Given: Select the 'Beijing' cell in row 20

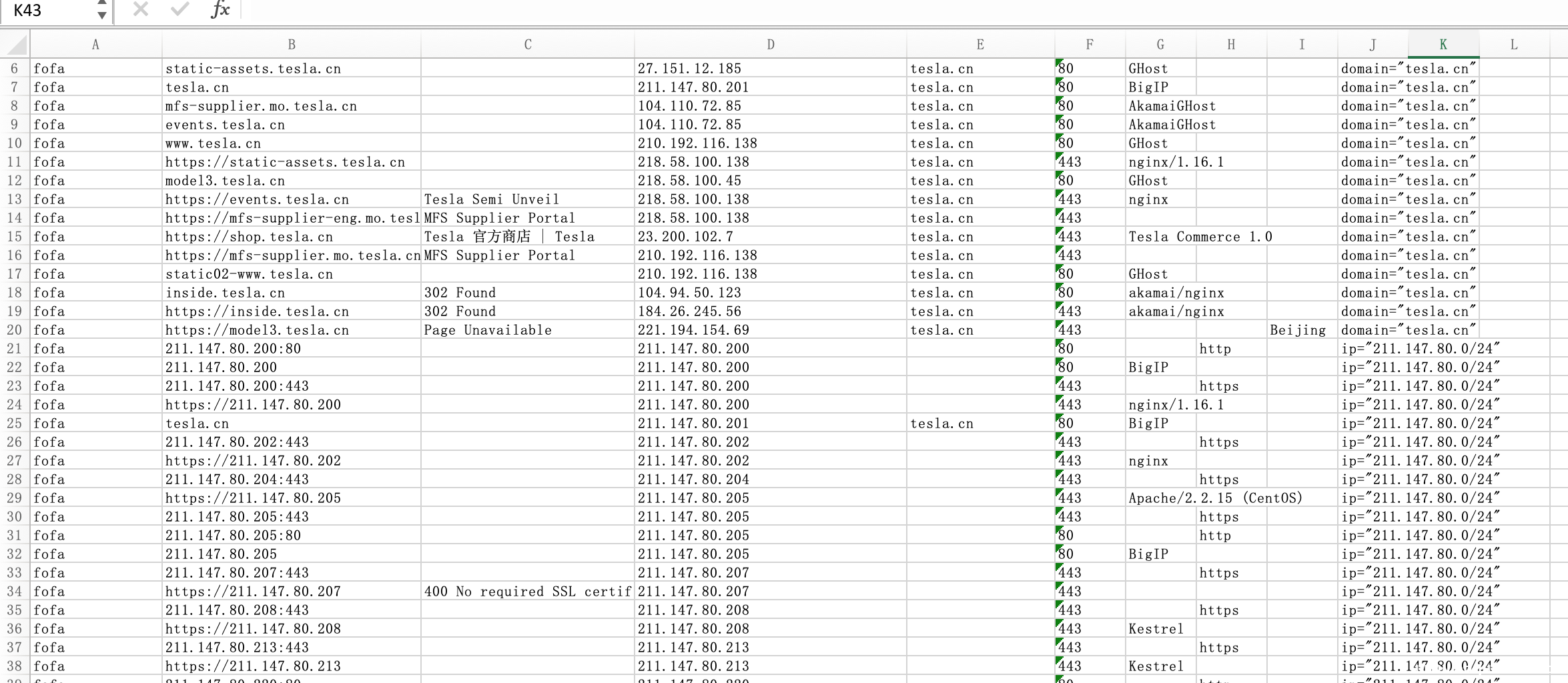Looking at the screenshot, I should pos(1301,330).
